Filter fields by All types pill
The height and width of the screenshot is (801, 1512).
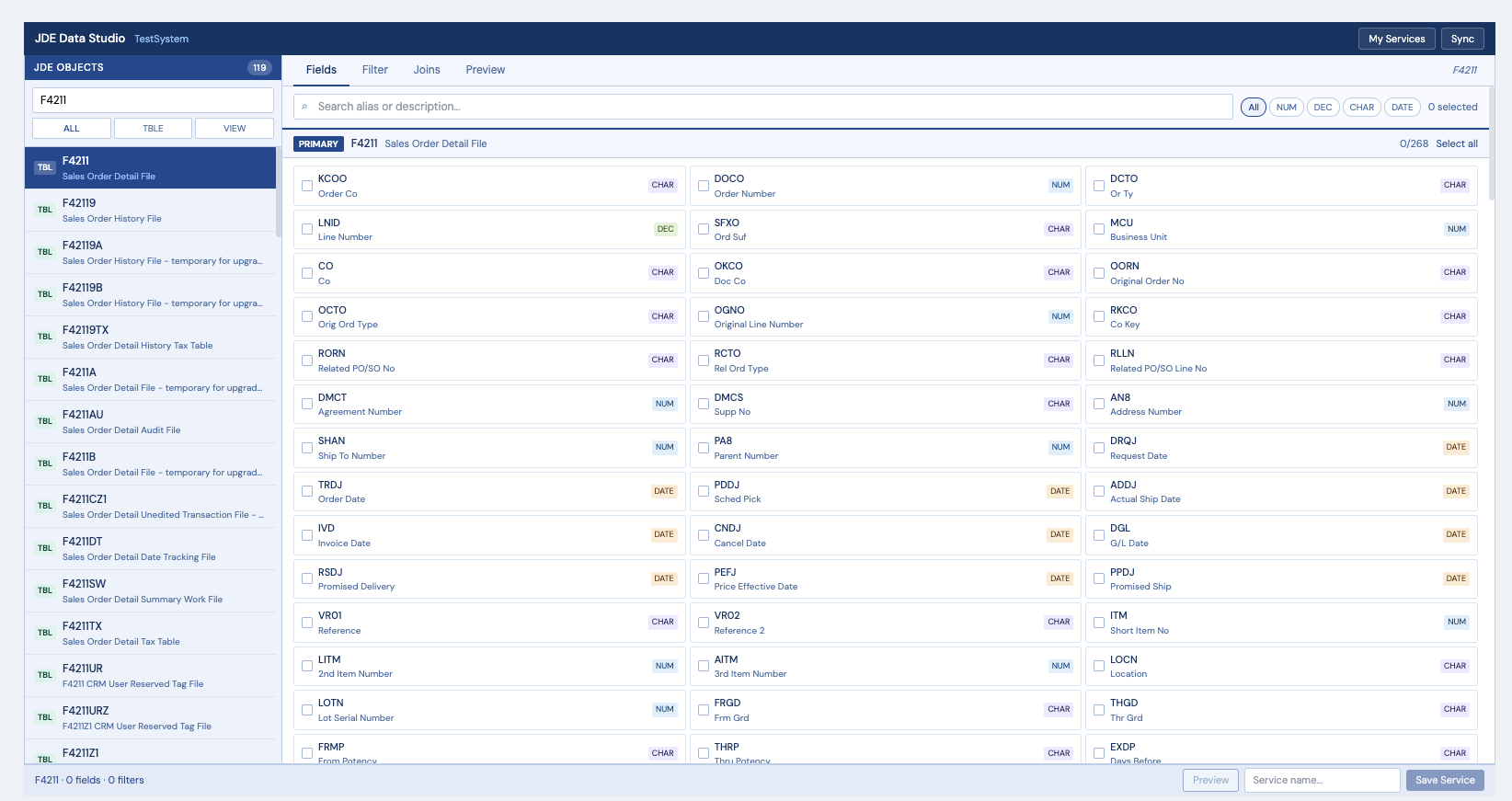tap(1254, 108)
